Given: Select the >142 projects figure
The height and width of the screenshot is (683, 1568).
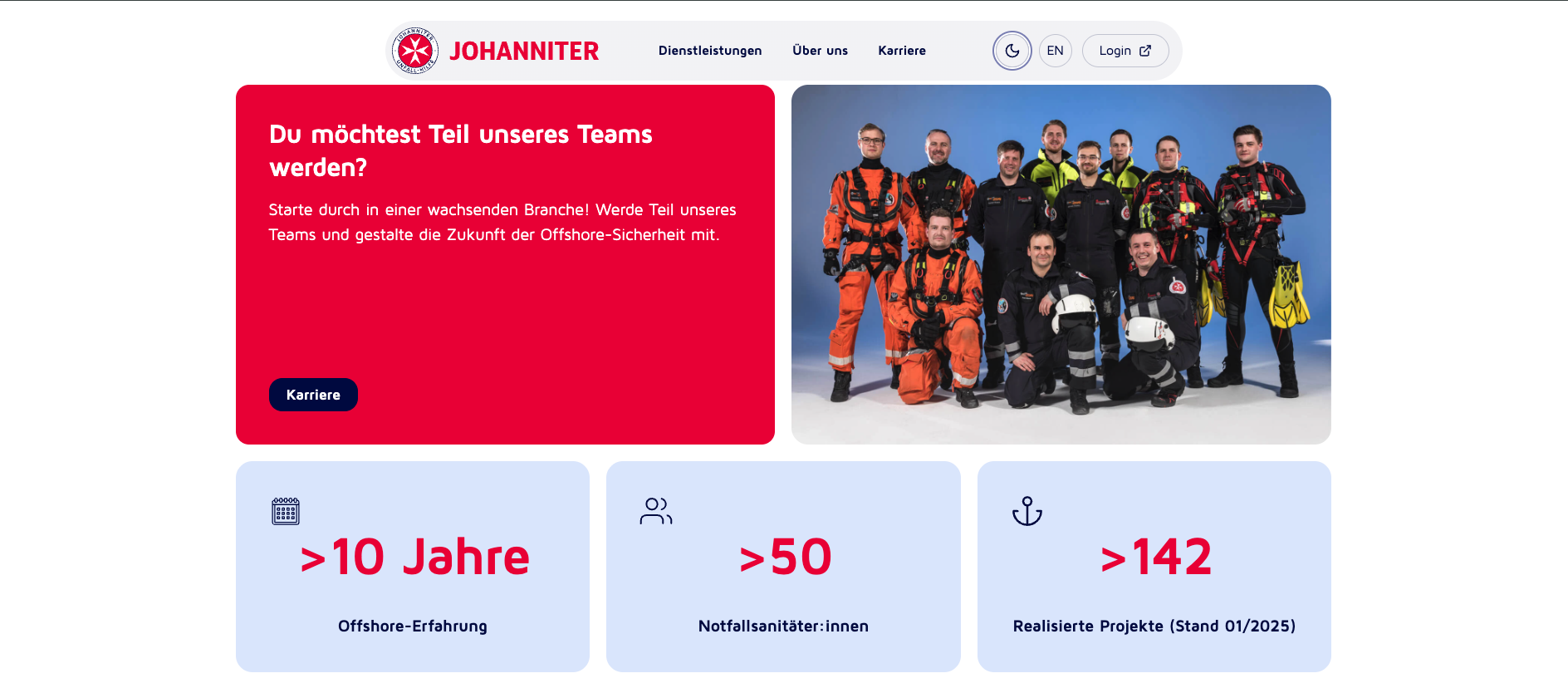Looking at the screenshot, I should pyautogui.click(x=1155, y=557).
